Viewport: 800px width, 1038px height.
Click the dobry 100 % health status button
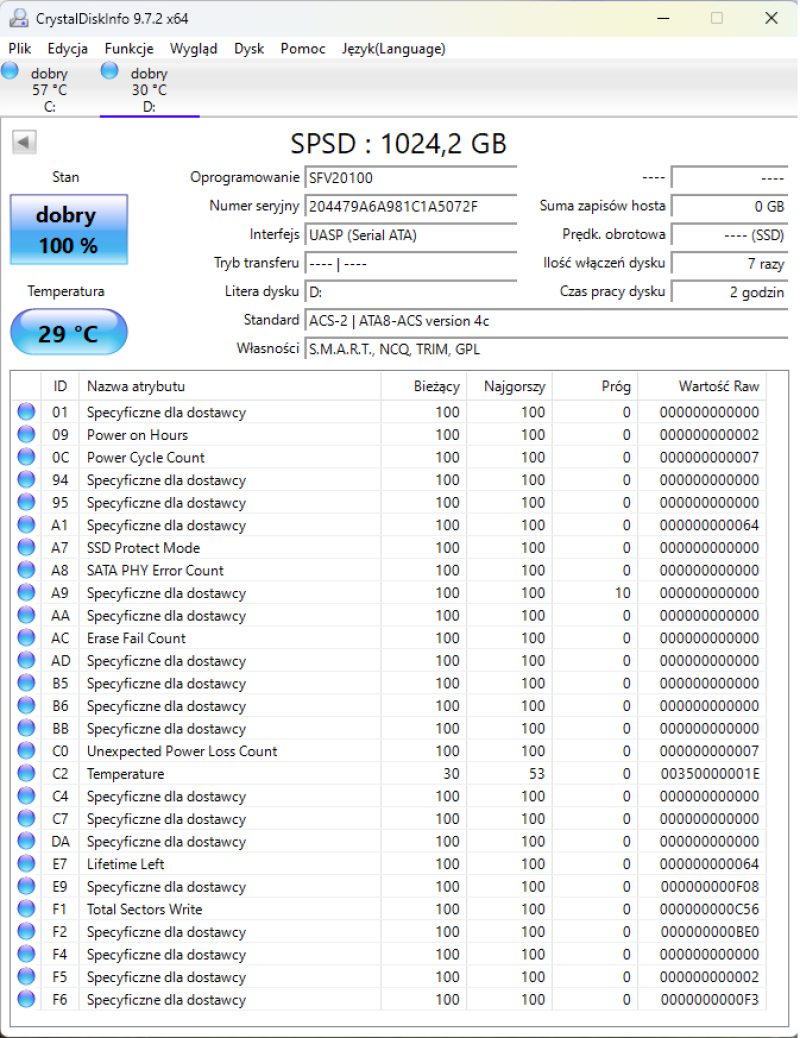coord(69,230)
